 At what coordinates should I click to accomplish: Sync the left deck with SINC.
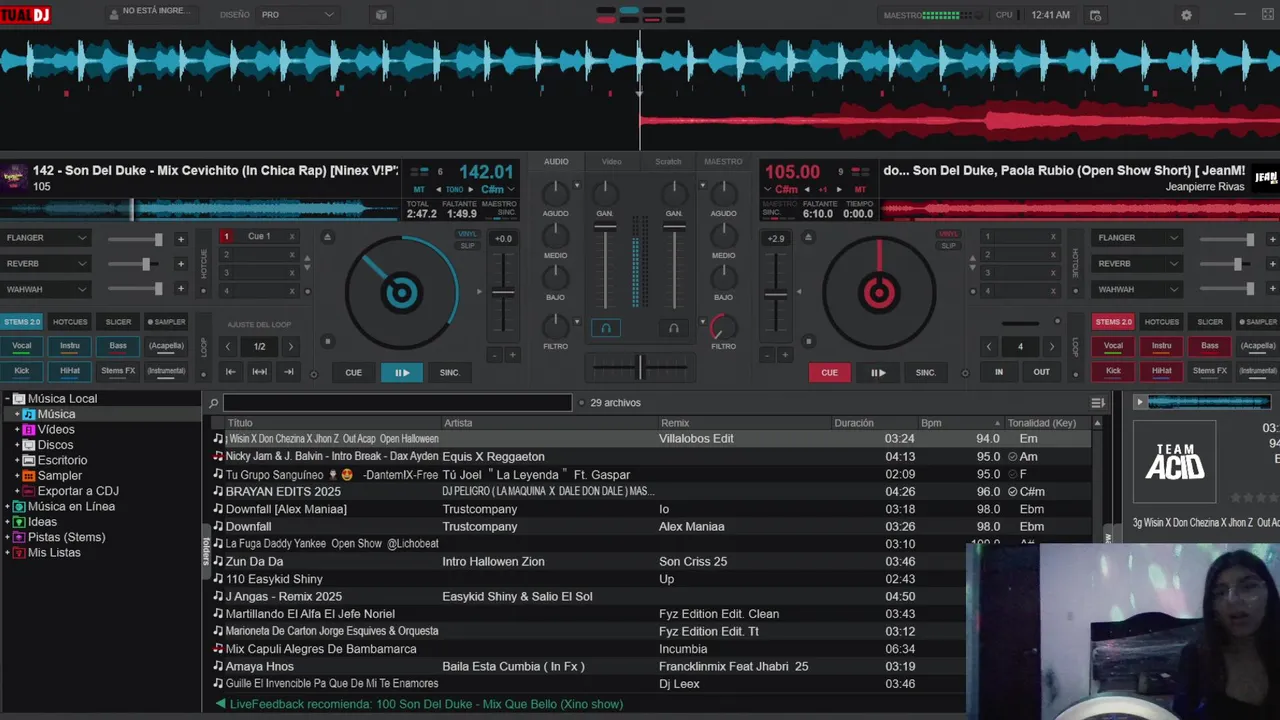(450, 372)
